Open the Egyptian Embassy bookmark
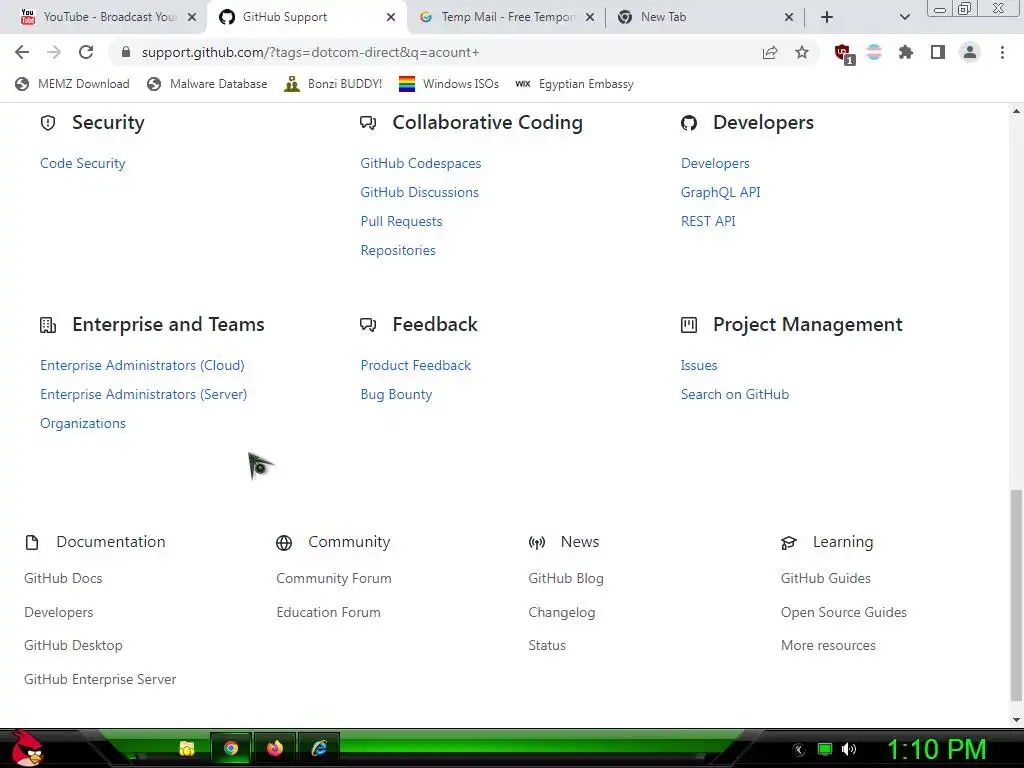Image resolution: width=1024 pixels, height=768 pixels. (574, 84)
